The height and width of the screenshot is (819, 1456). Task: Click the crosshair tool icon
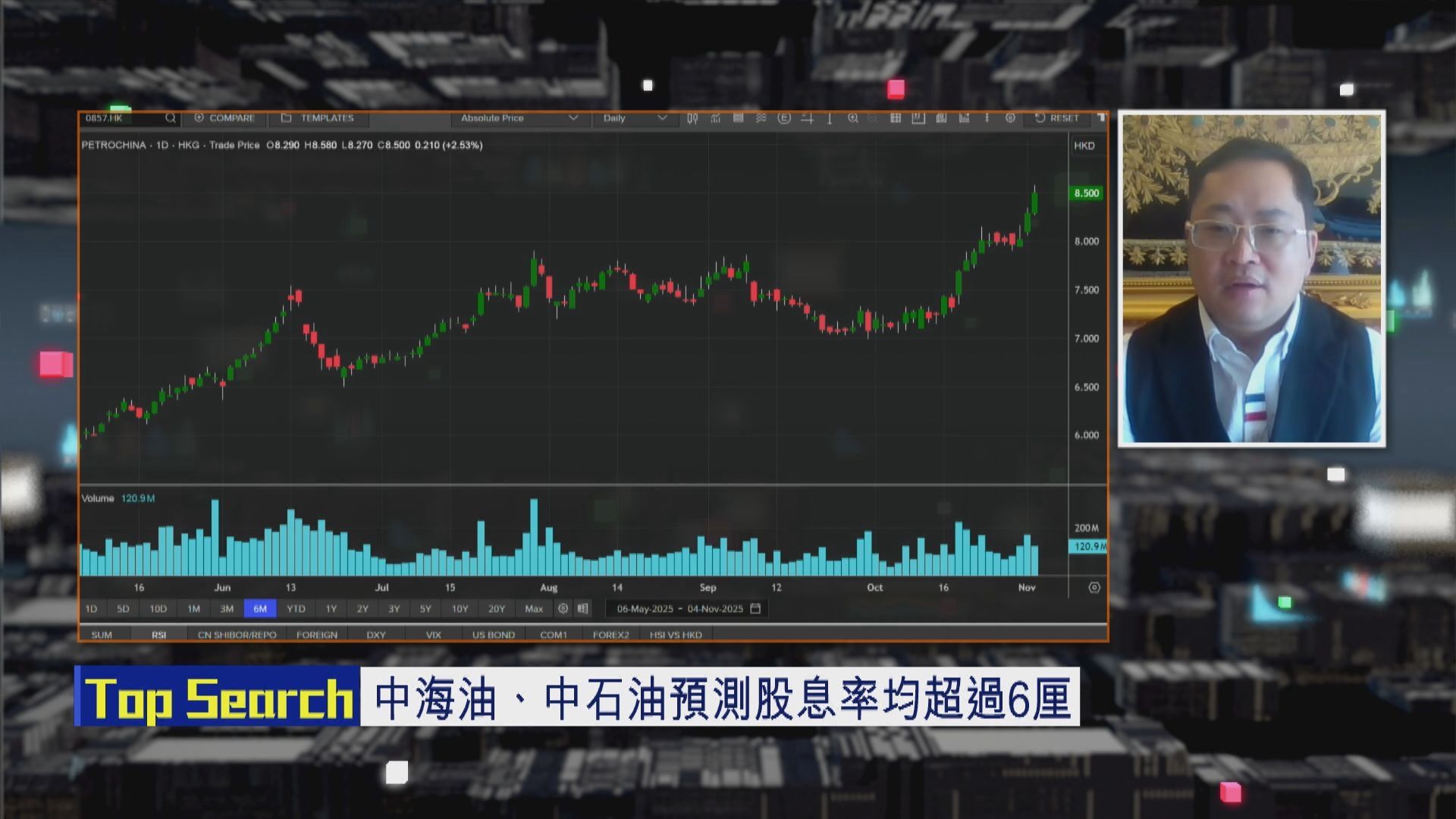tap(808, 119)
